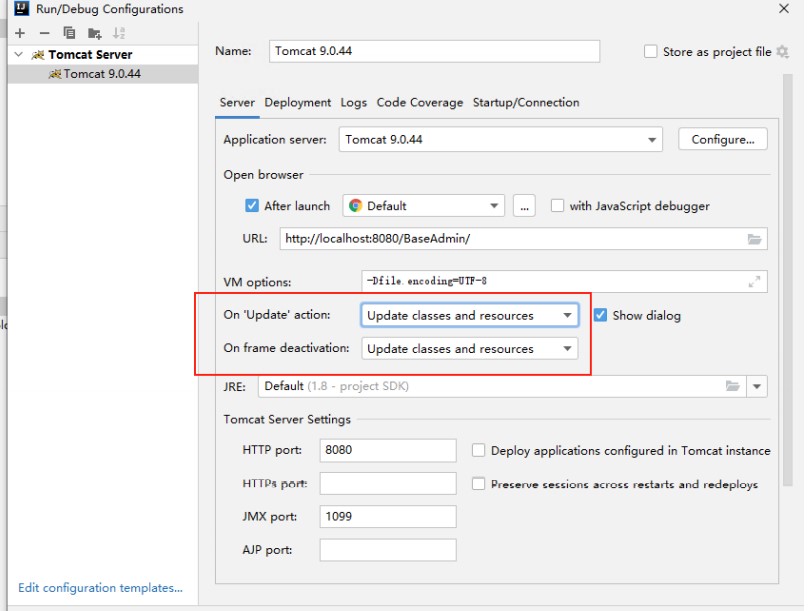Click the HTTP port field
The width and height of the screenshot is (812, 611).
click(388, 450)
